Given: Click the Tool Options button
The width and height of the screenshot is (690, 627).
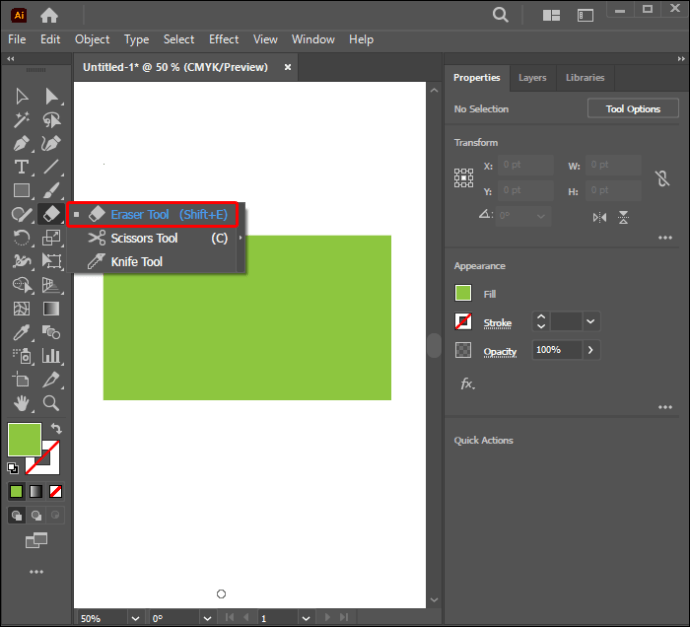Looking at the screenshot, I should coord(633,109).
